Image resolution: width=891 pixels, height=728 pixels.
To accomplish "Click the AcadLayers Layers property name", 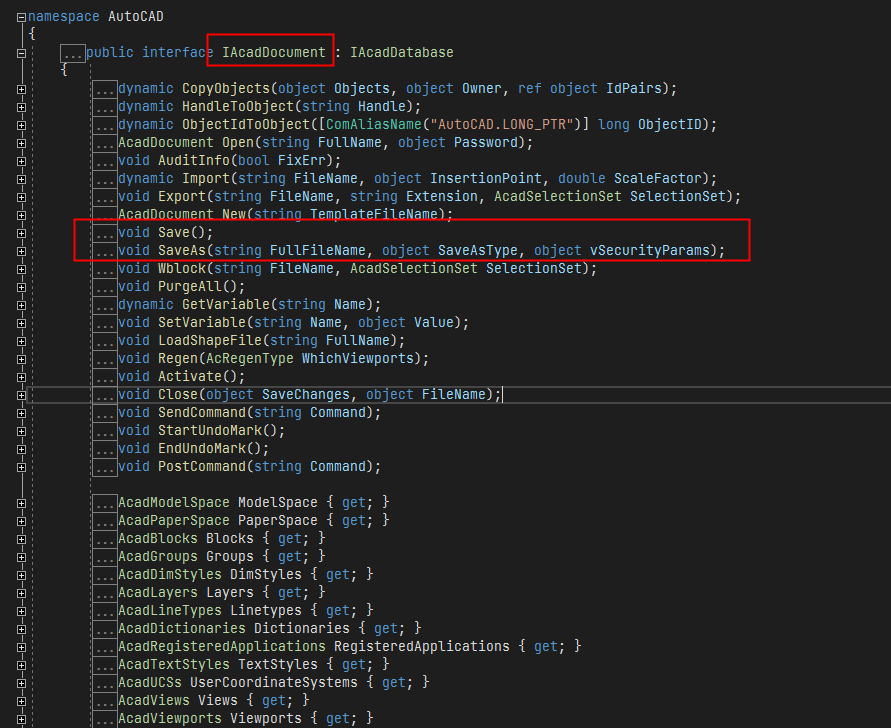I will pyautogui.click(x=229, y=592).
